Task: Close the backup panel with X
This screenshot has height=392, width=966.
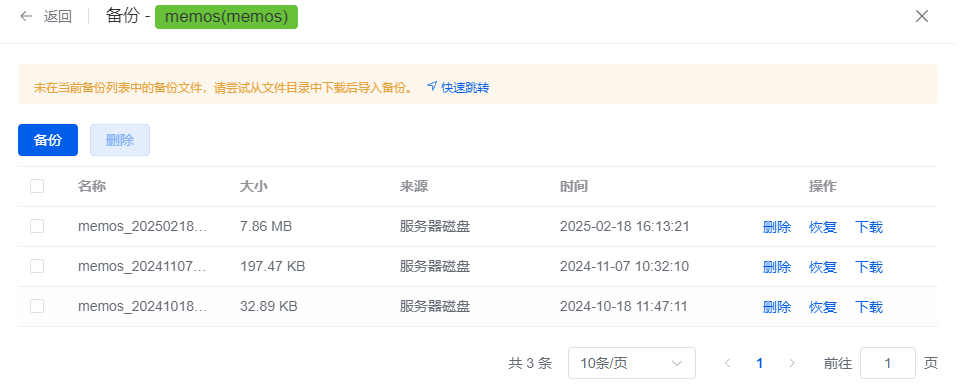Action: coord(922,17)
